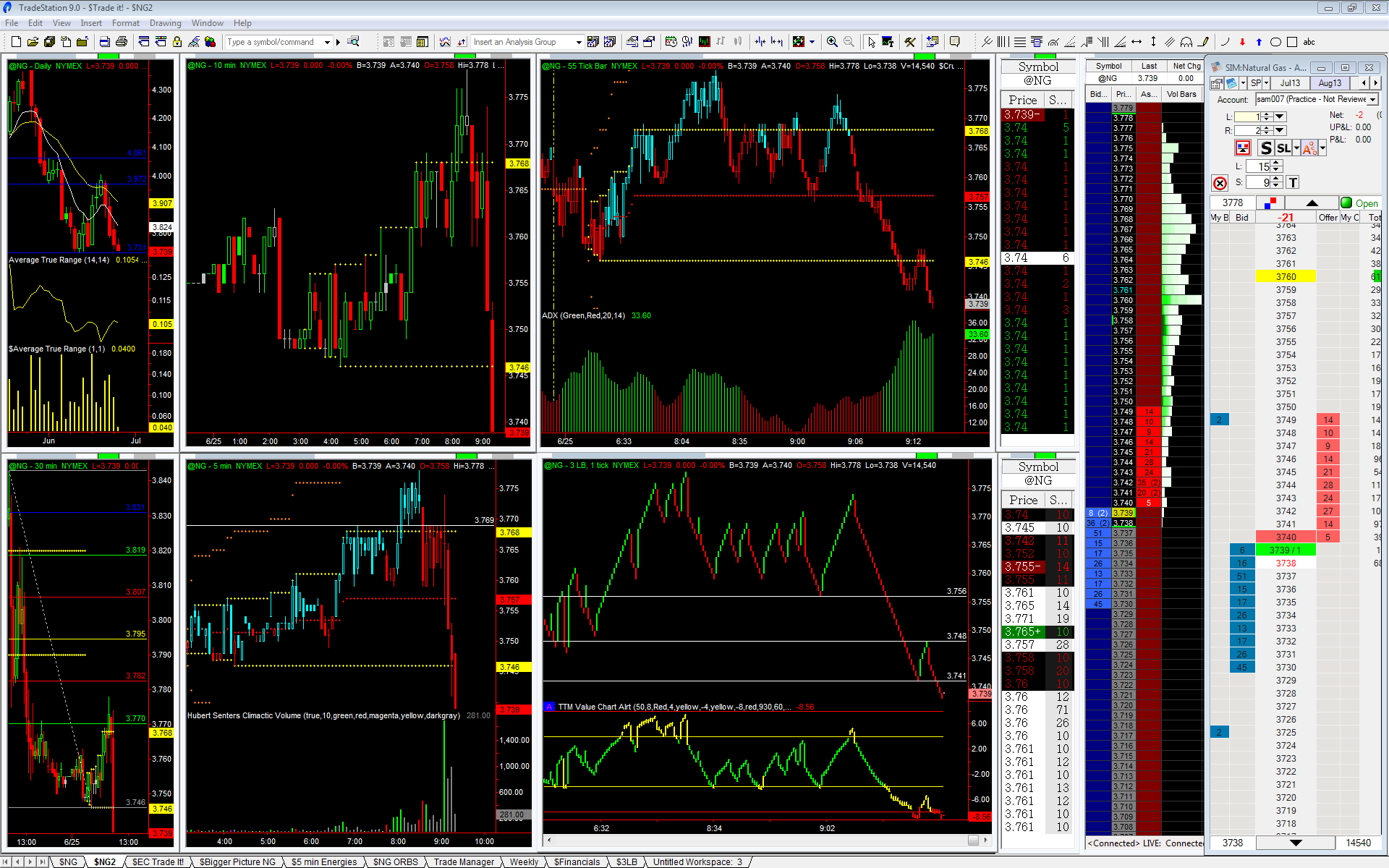Click the red circle cancel-all icon
The image size is (1389, 868).
tap(1220, 183)
